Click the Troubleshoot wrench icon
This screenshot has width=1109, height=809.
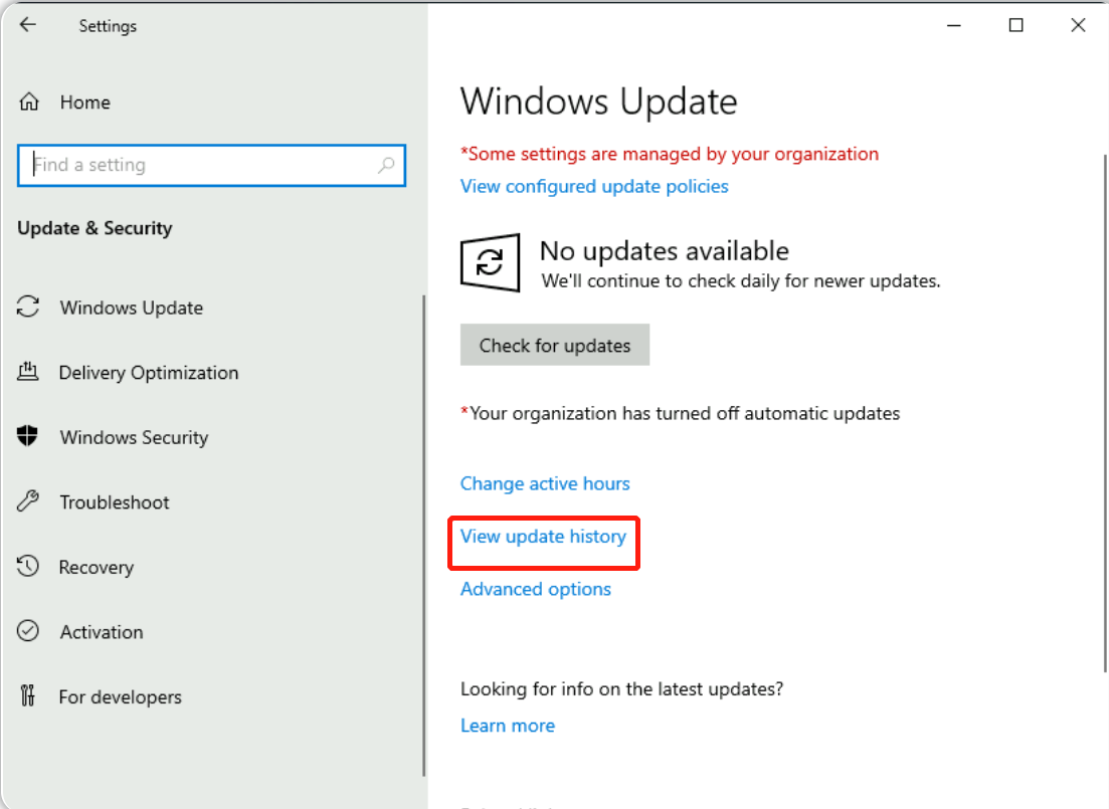[28, 501]
